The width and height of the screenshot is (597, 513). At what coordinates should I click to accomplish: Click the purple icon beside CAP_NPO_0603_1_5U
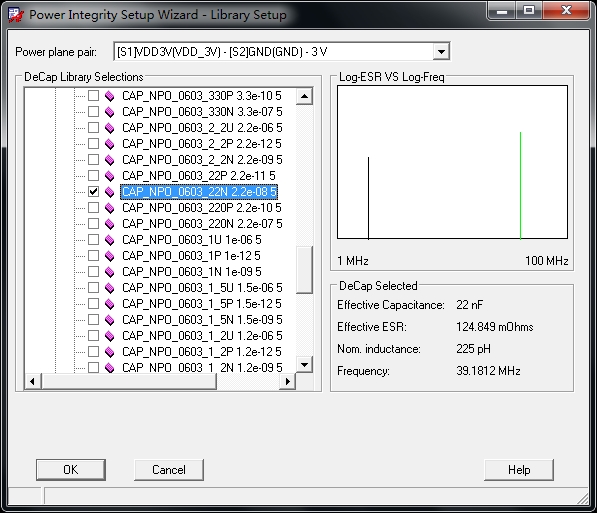point(110,288)
